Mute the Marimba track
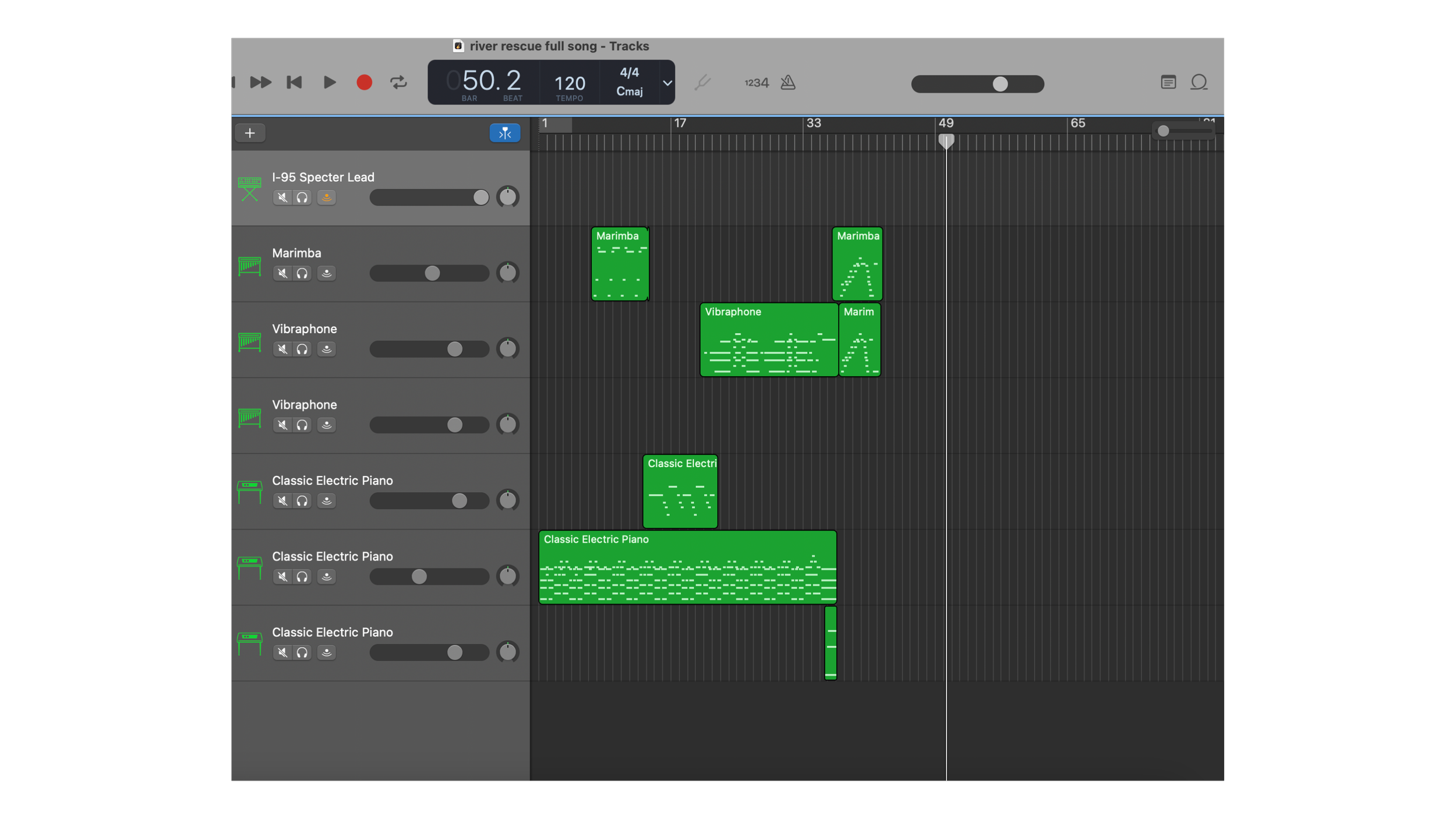Image resolution: width=1456 pixels, height=819 pixels. 282,273
